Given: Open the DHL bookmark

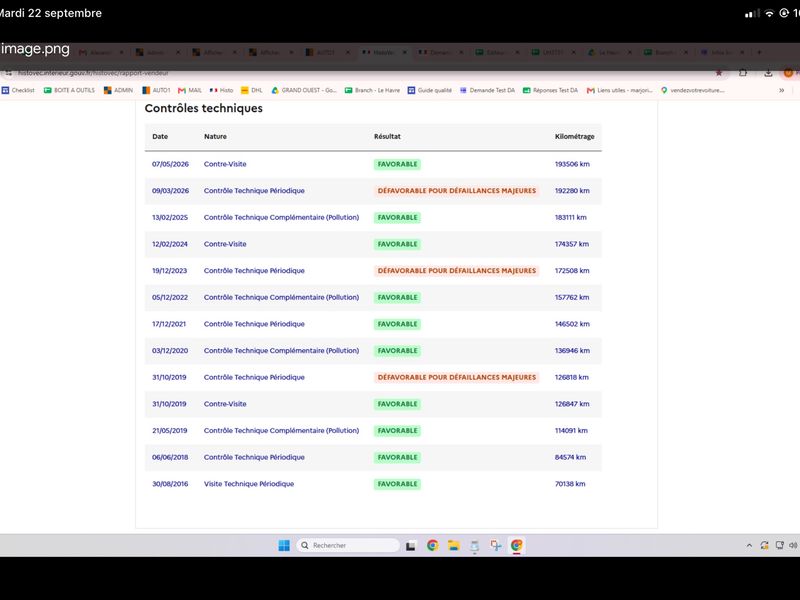Looking at the screenshot, I should click(252, 90).
